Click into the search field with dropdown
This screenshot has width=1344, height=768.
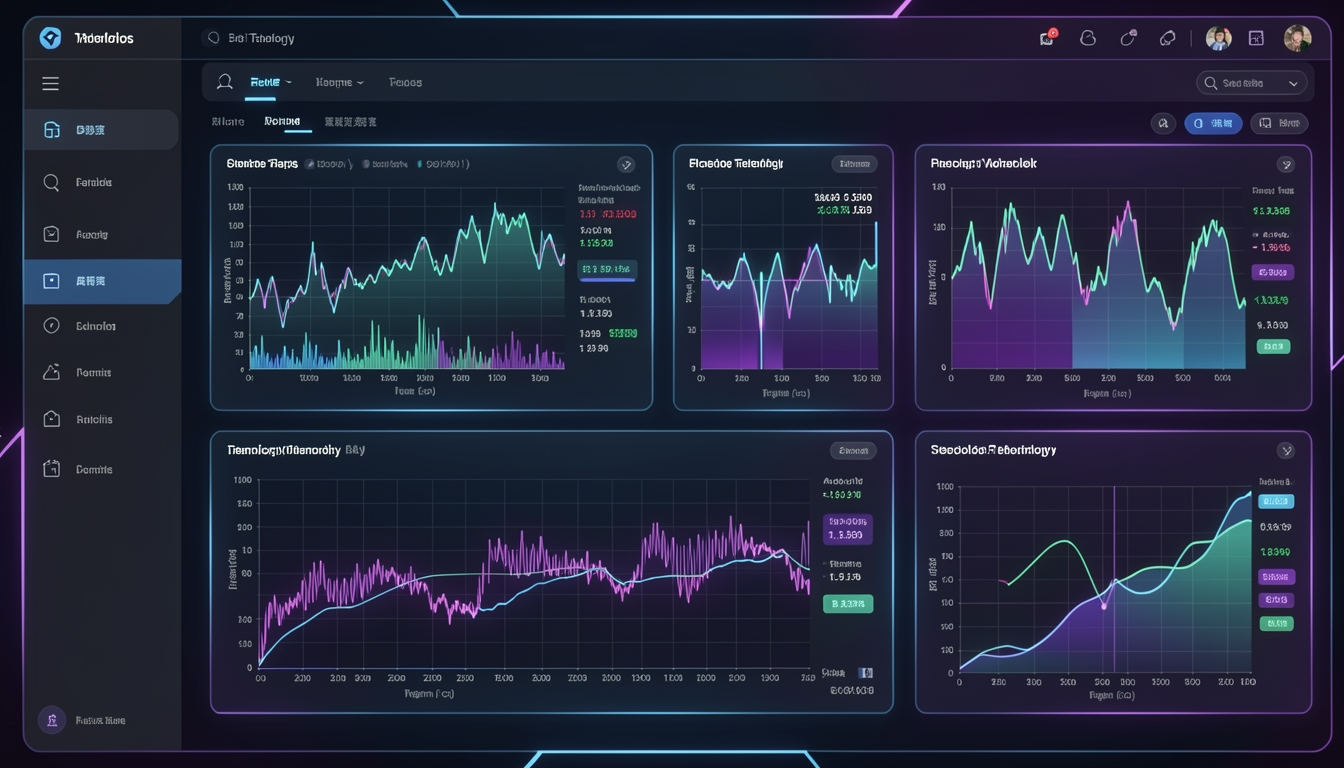pos(1252,84)
